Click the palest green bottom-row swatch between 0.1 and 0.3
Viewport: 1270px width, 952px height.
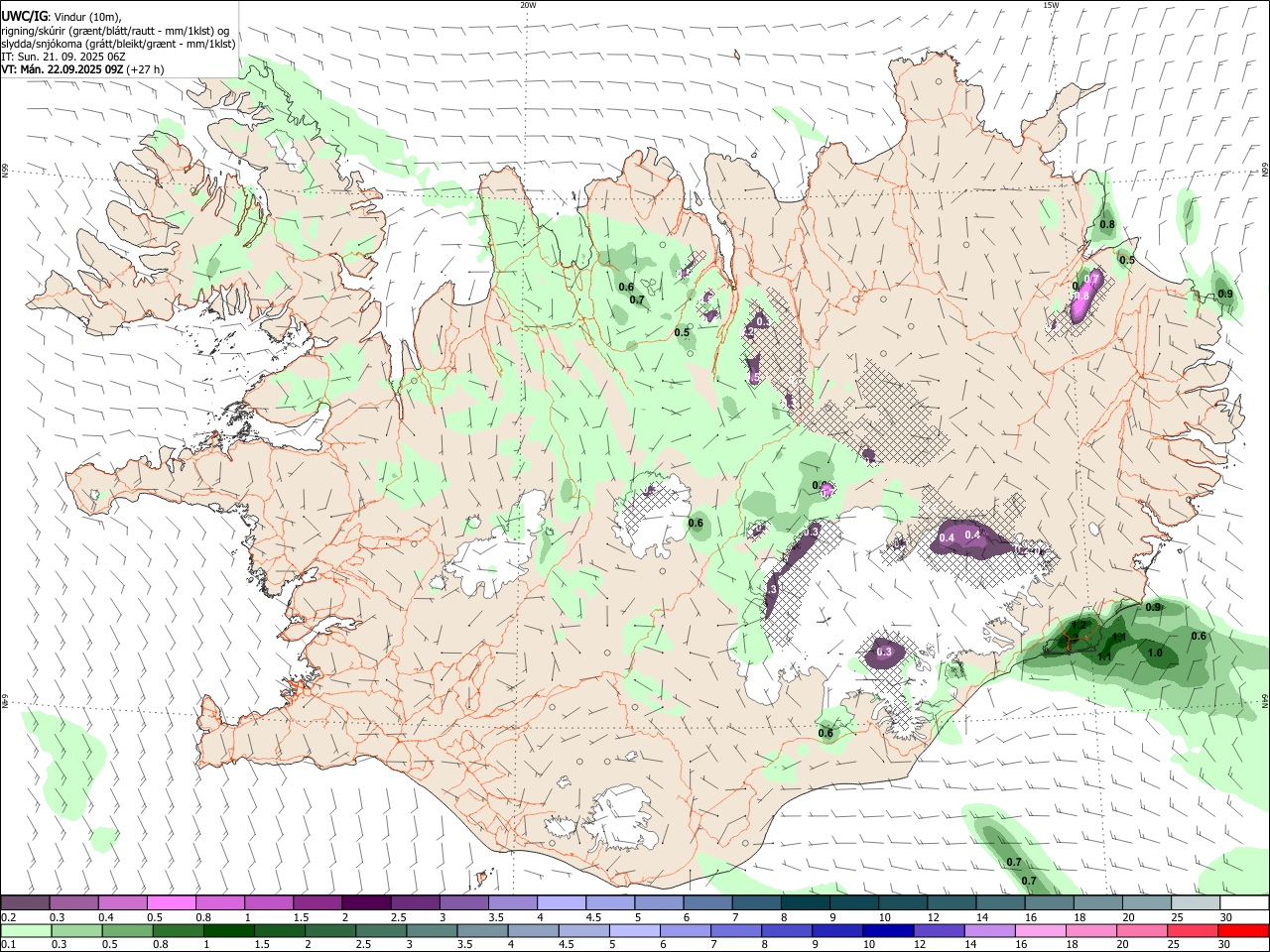(x=26, y=930)
